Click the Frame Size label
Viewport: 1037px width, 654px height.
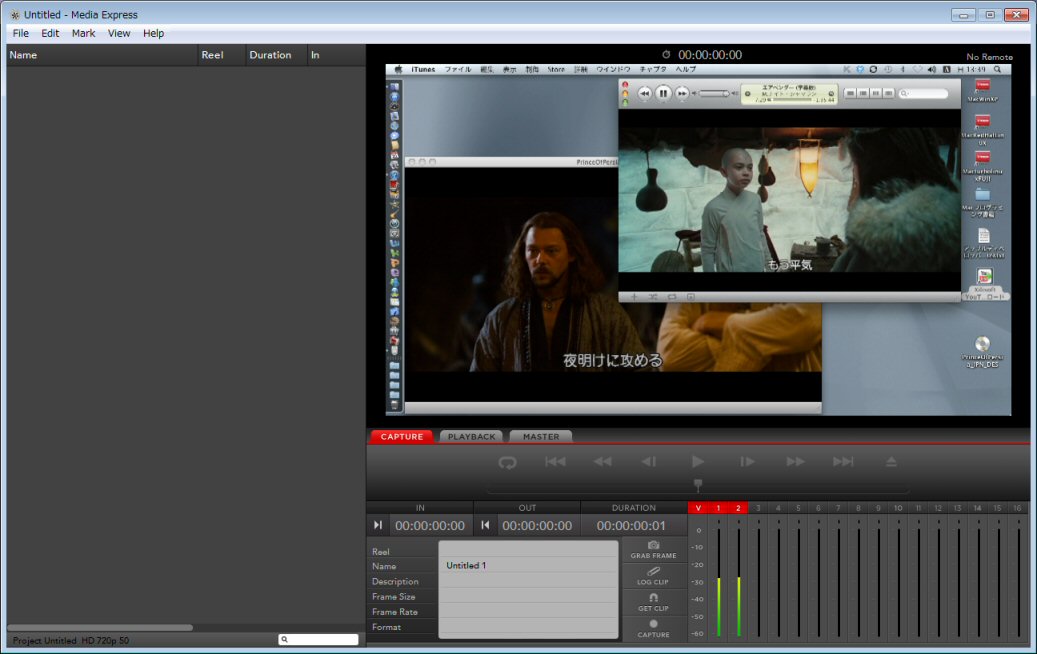click(x=394, y=596)
